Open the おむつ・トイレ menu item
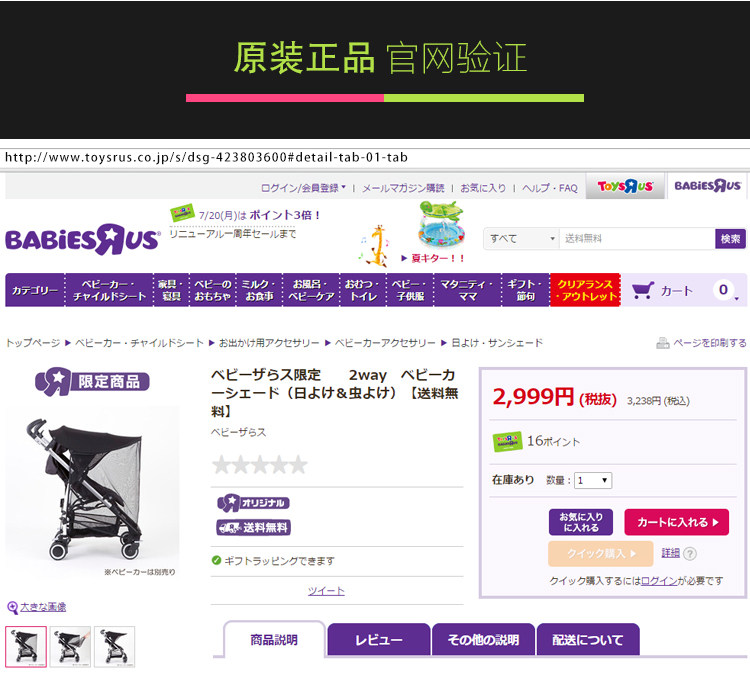Viewport: 750px width, 679px height. tap(363, 290)
